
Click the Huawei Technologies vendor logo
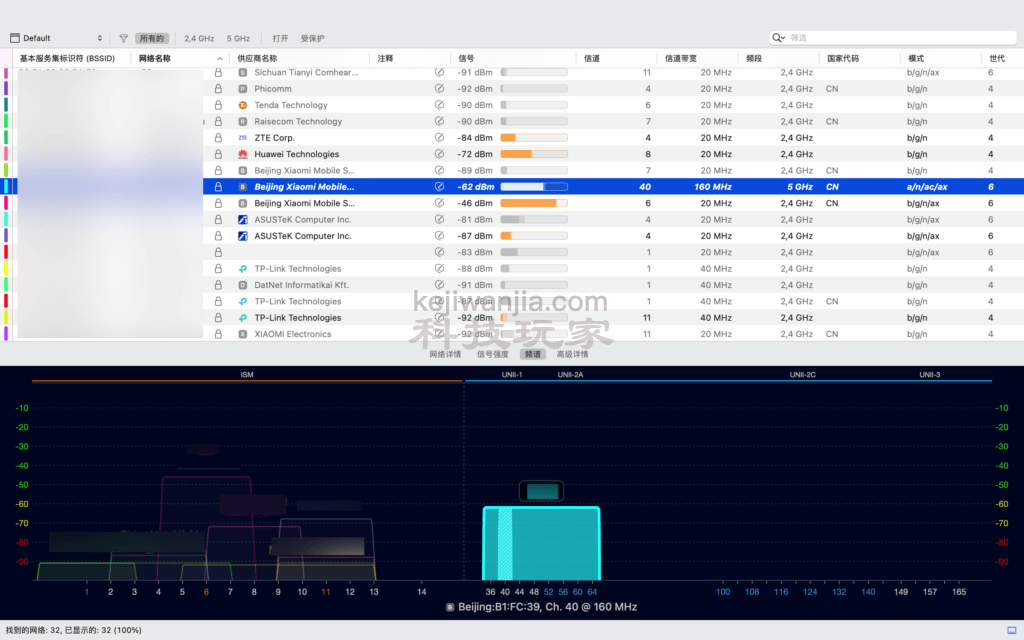[x=243, y=154]
